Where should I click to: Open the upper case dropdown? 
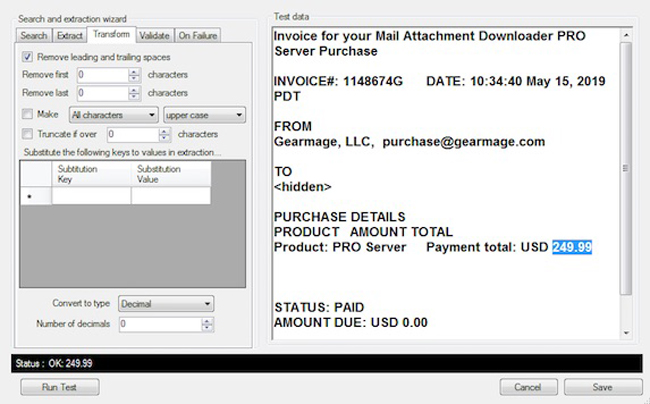205,115
